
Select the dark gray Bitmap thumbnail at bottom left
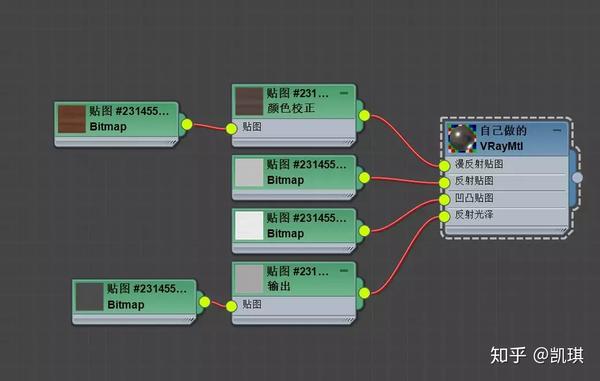coord(90,297)
